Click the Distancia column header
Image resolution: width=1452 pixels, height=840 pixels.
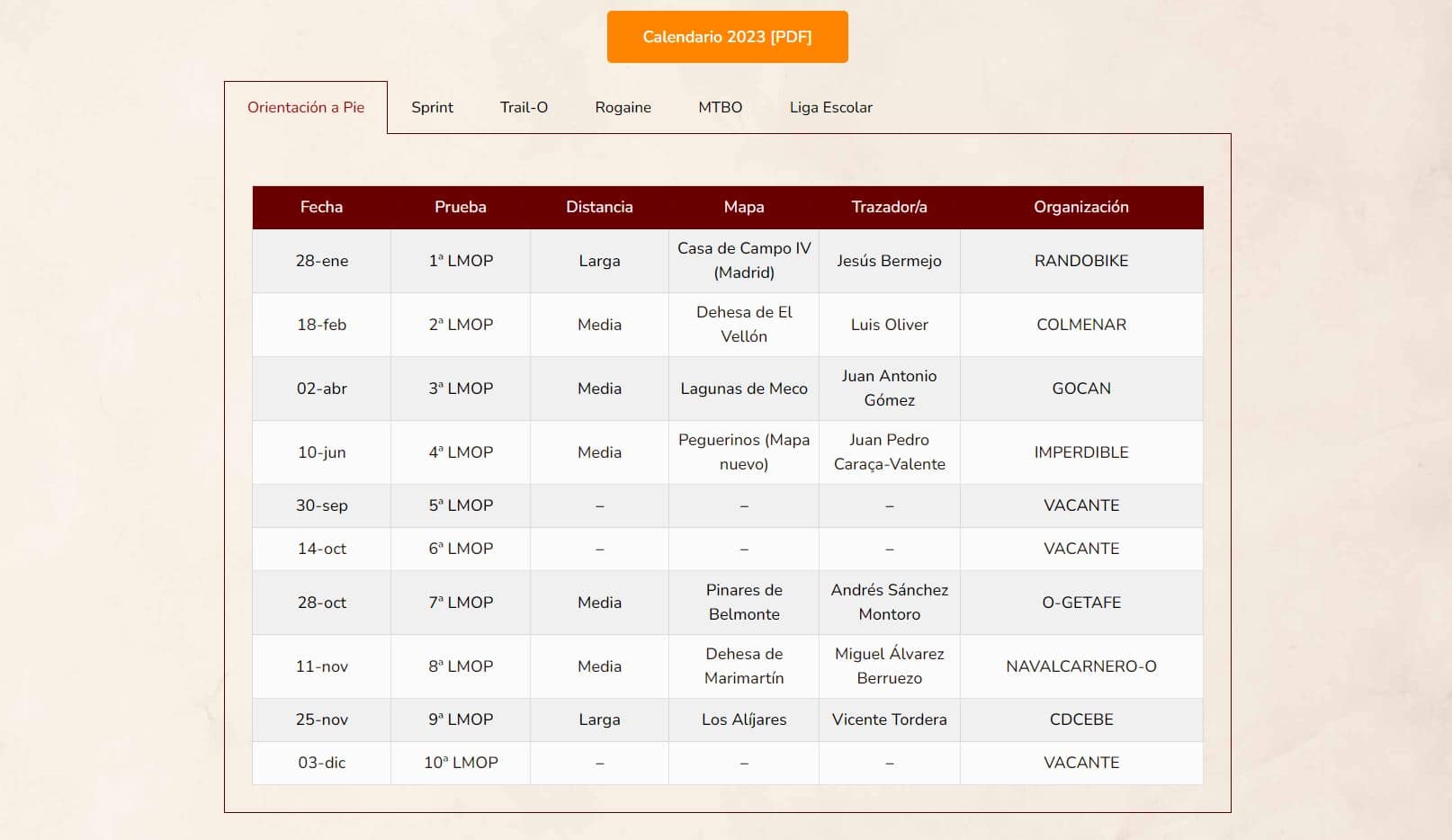pyautogui.click(x=599, y=207)
